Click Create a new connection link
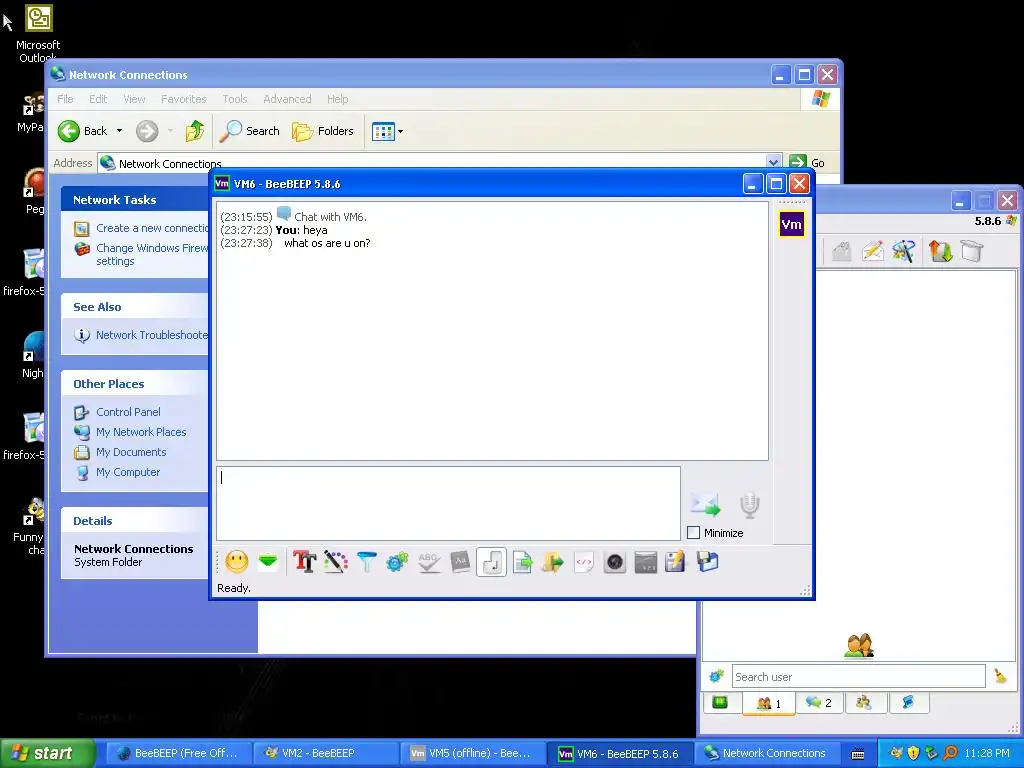This screenshot has width=1024, height=768. [152, 228]
